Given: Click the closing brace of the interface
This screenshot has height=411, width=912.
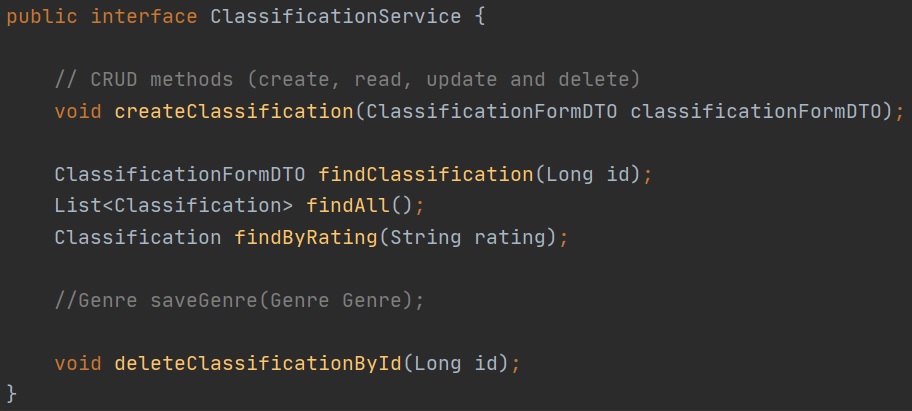Looking at the screenshot, I should 12,392.
